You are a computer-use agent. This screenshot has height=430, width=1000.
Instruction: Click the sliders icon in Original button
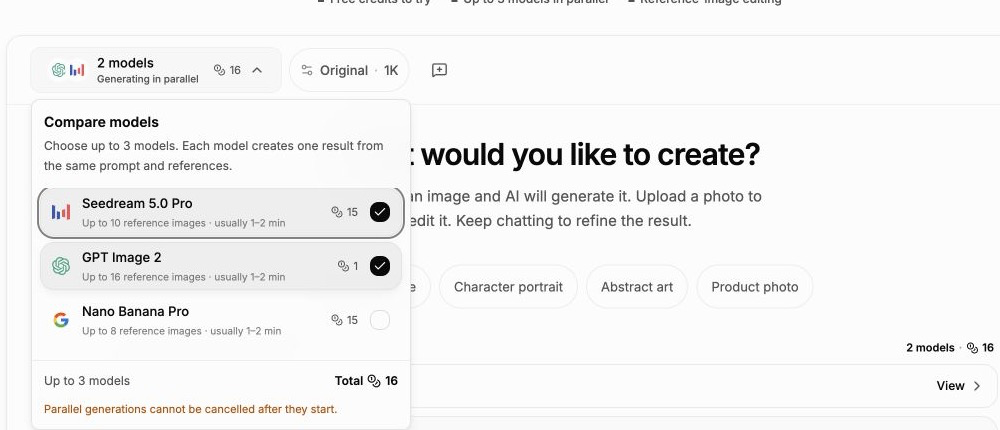click(307, 70)
